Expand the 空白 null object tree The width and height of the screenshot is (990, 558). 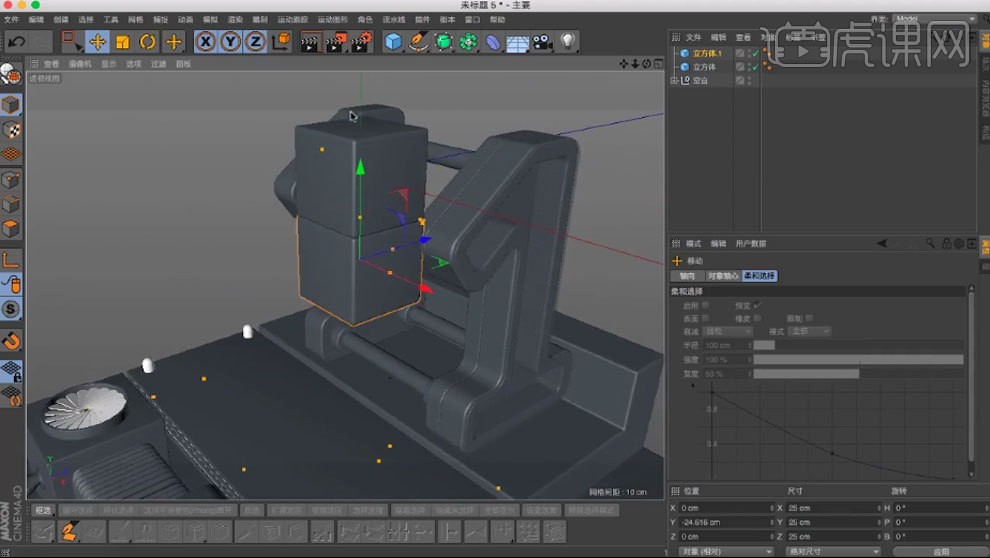click(x=674, y=81)
